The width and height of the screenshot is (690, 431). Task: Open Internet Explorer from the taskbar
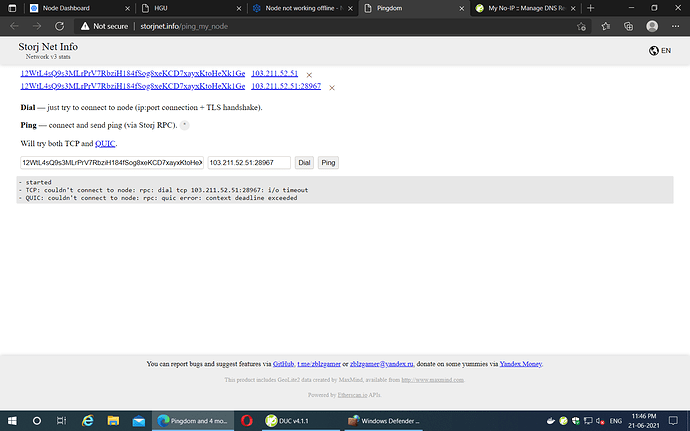click(87, 420)
